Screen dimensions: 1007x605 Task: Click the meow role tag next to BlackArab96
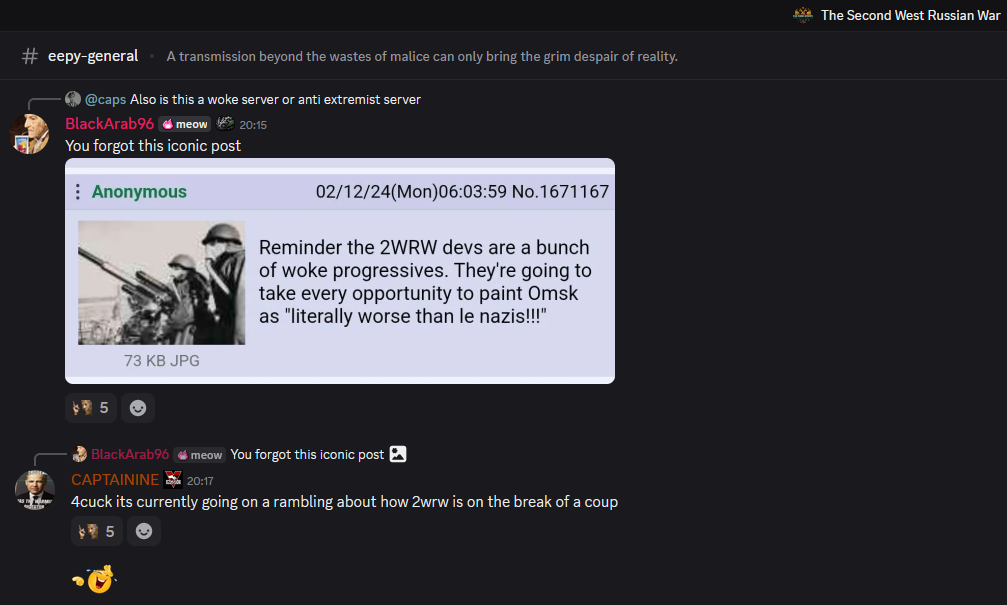tap(185, 124)
